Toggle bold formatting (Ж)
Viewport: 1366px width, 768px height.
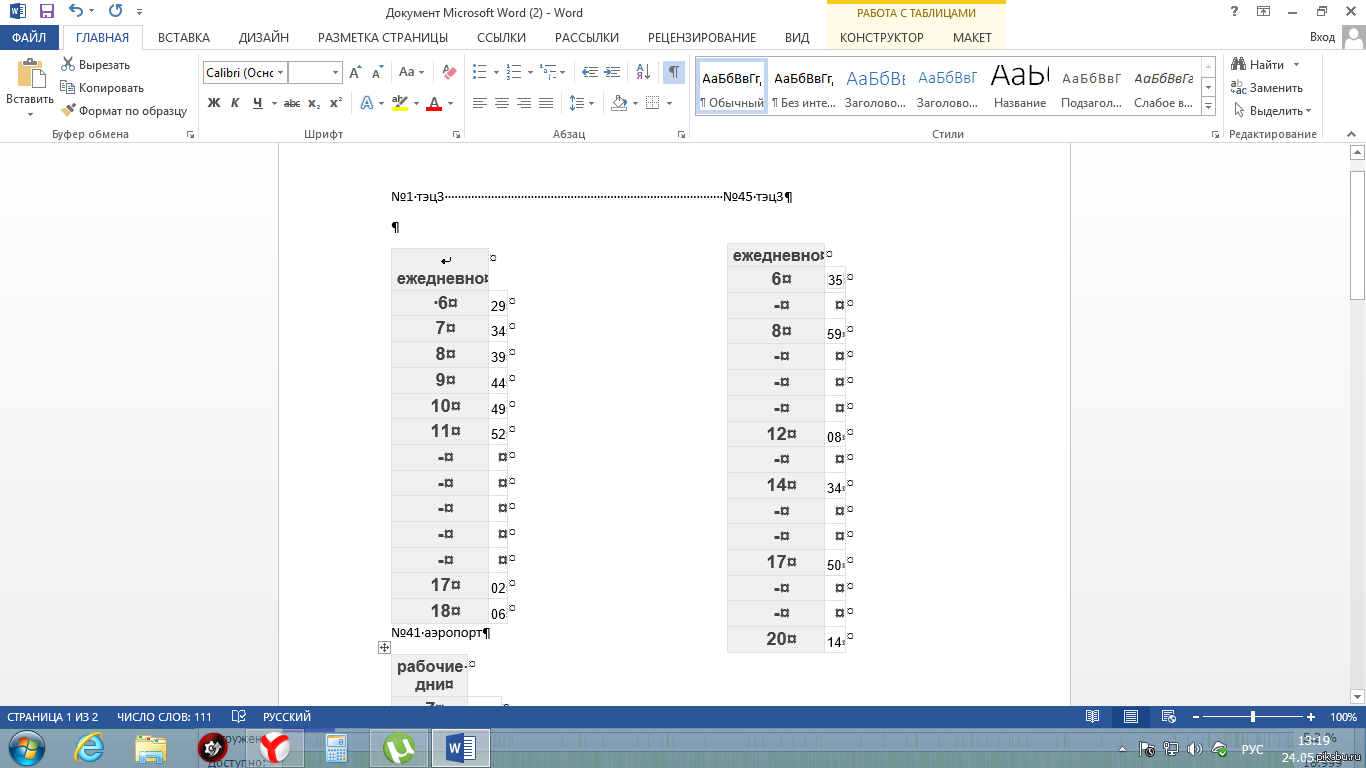tap(213, 103)
